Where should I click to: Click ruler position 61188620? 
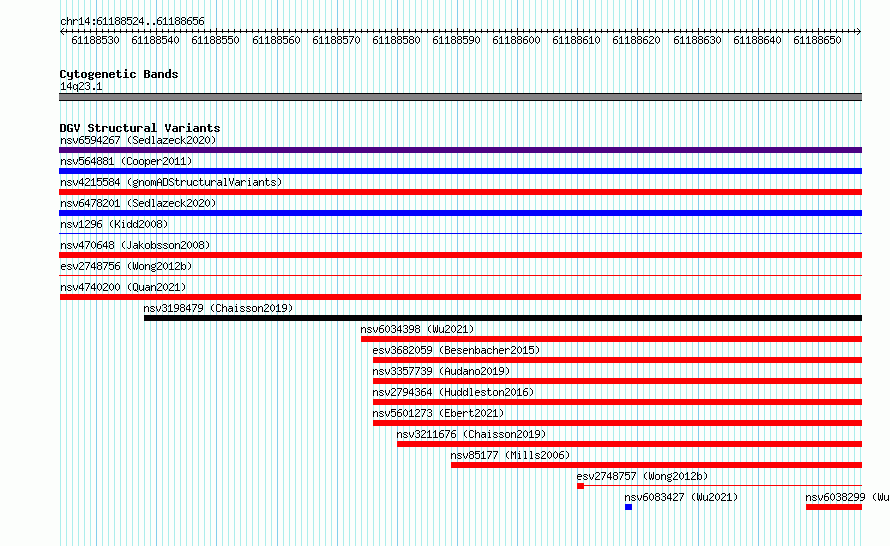coord(636,40)
